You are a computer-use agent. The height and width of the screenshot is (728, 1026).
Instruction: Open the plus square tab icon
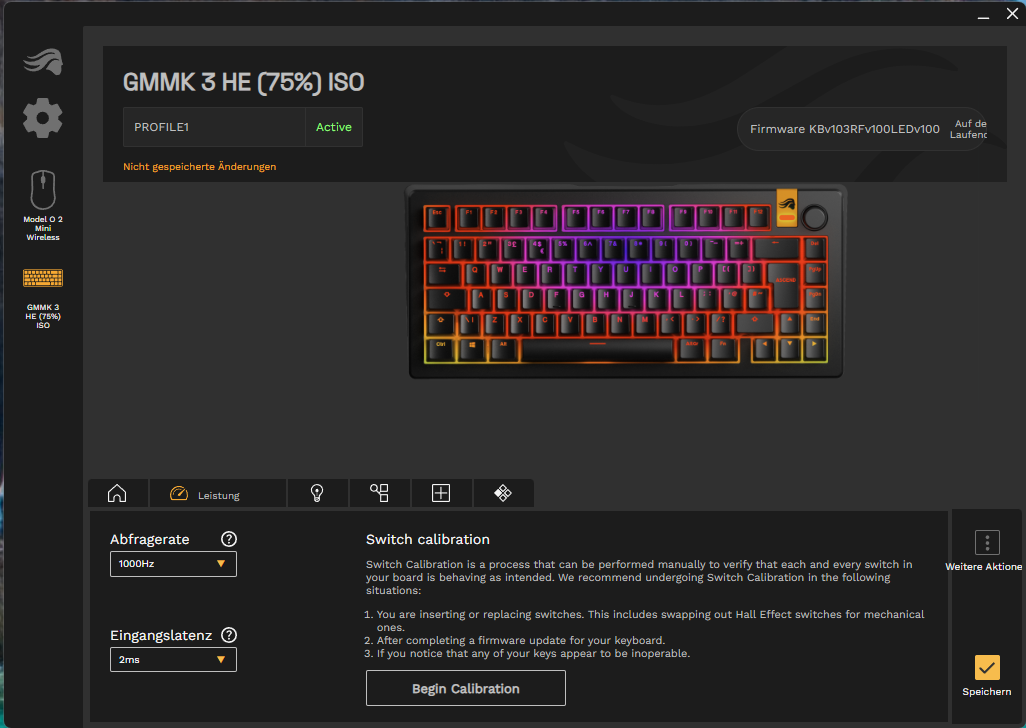pos(441,493)
